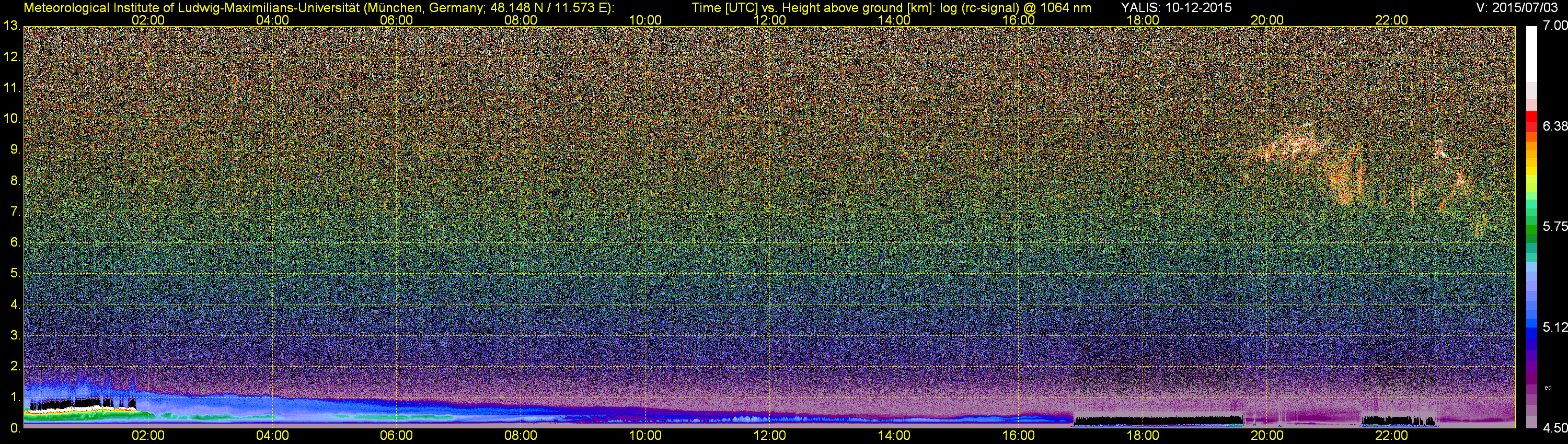Click the 10:00 label on the top time axis

click(x=645, y=20)
